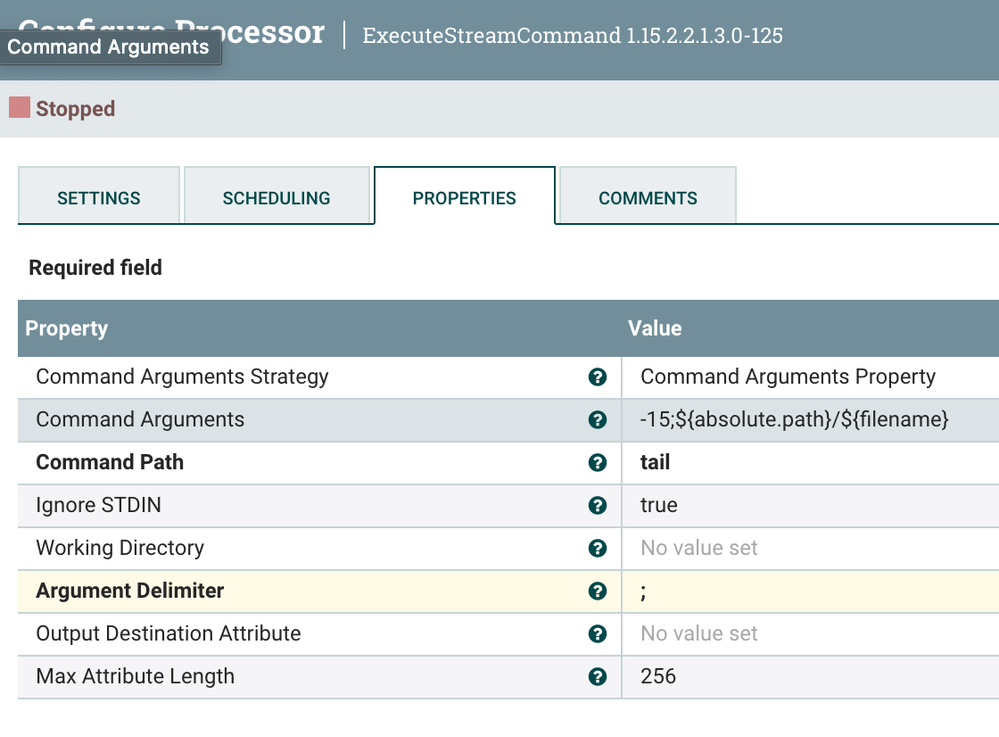The width and height of the screenshot is (999, 737).
Task: Edit the Command Arguments value field
Action: (x=810, y=420)
